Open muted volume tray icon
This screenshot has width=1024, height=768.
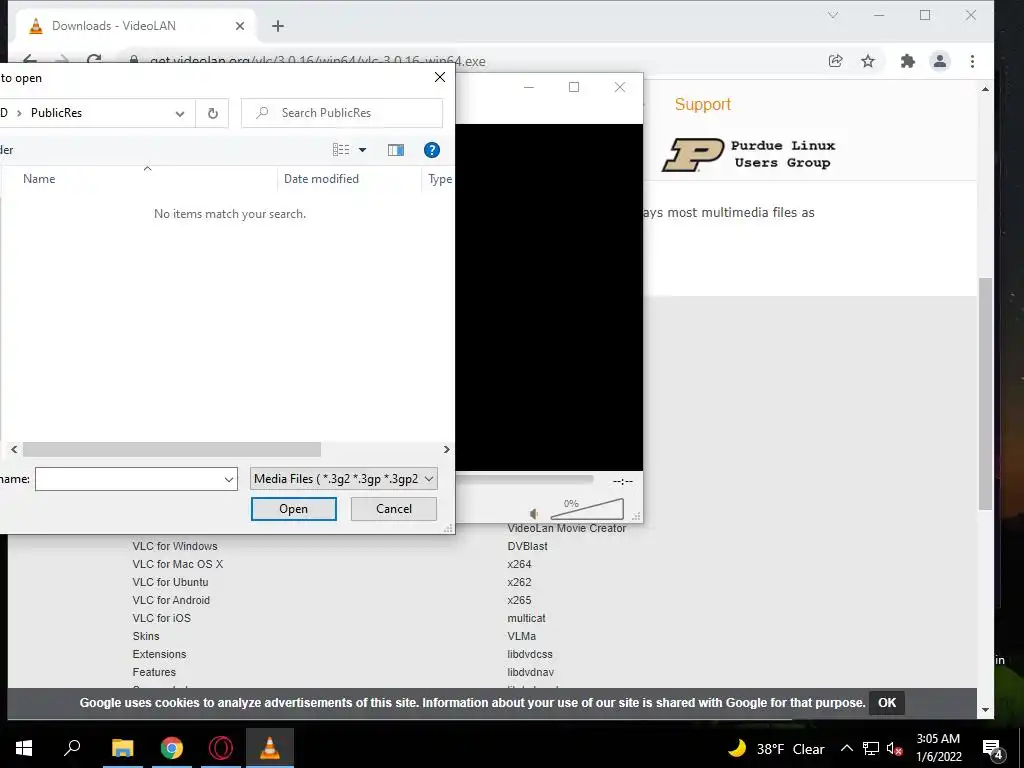(x=894, y=748)
